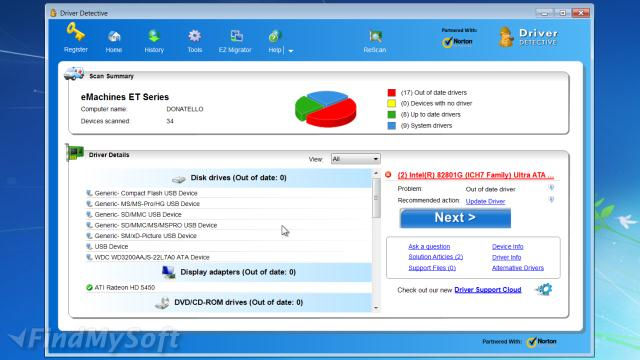Open the View filter dropdown
The height and width of the screenshot is (360, 640).
click(356, 159)
